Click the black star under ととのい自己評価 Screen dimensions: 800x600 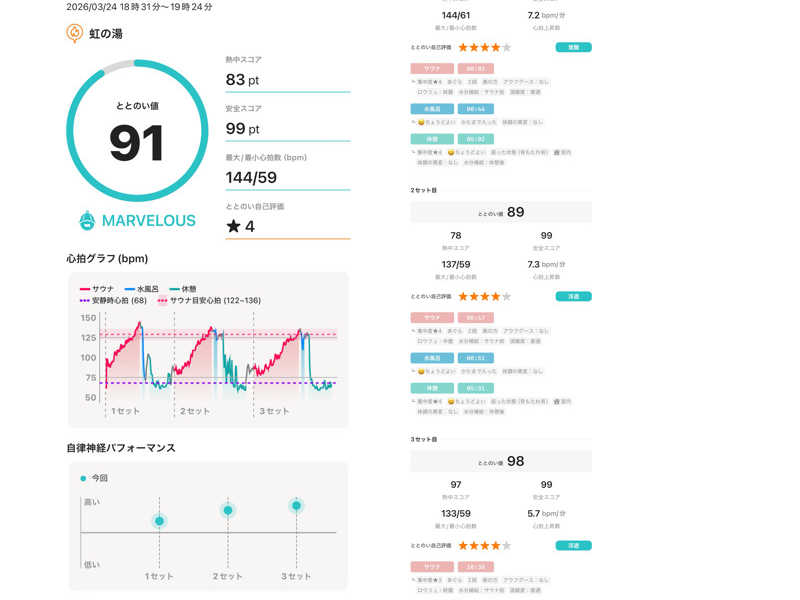pos(233,226)
